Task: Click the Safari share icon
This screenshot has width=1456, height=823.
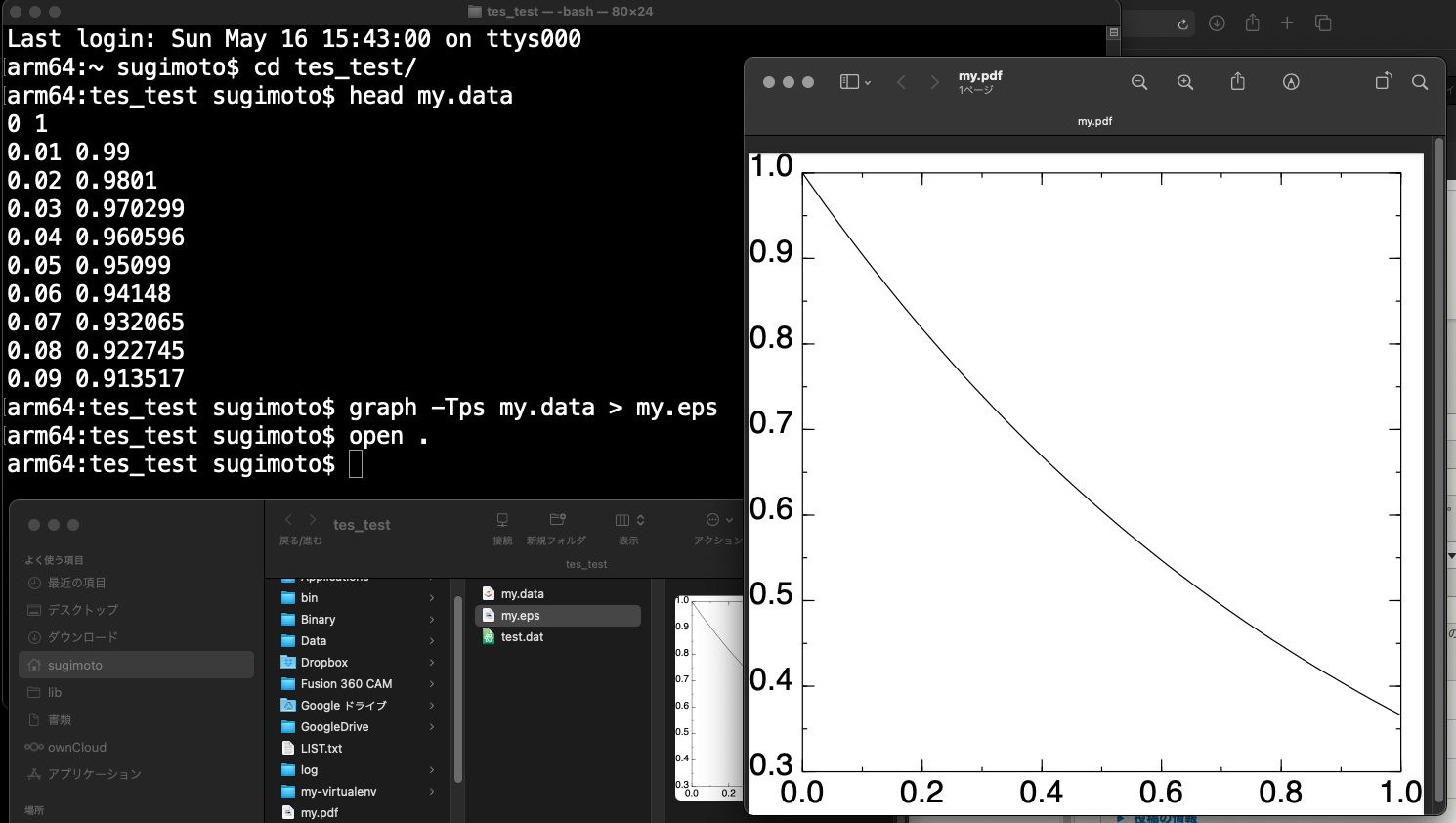Action: 1253,22
